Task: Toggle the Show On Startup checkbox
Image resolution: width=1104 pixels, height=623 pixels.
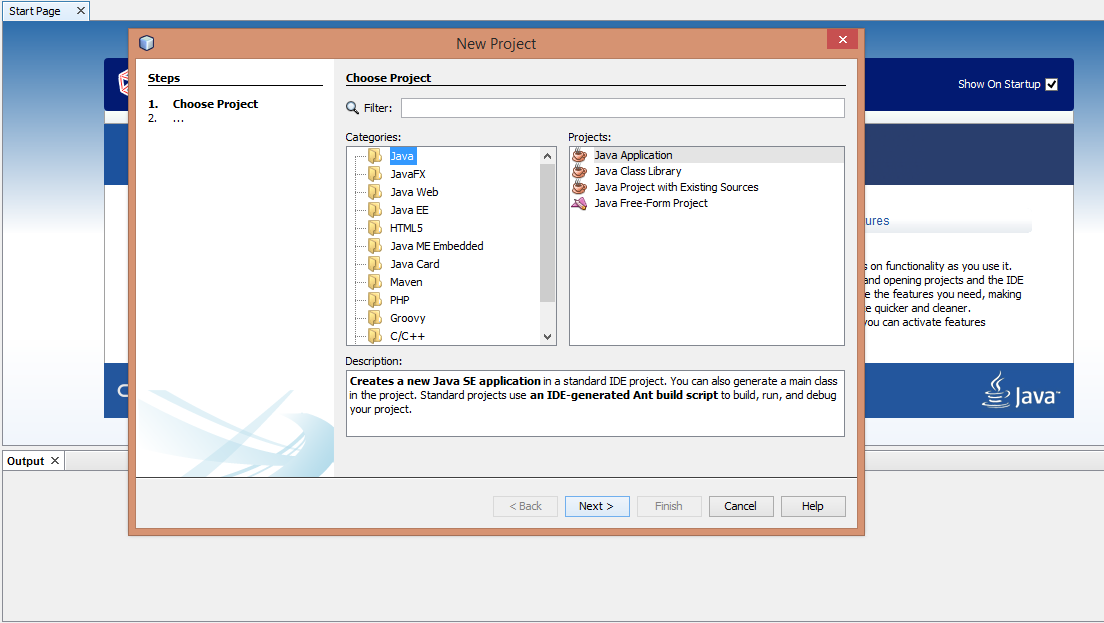Action: [1051, 84]
